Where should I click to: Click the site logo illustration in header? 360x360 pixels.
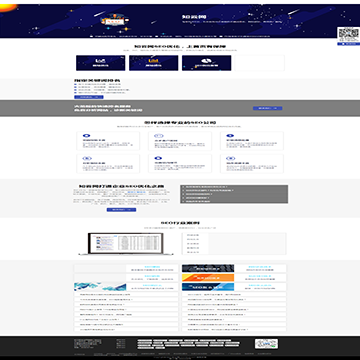pyautogui.click(x=114, y=22)
